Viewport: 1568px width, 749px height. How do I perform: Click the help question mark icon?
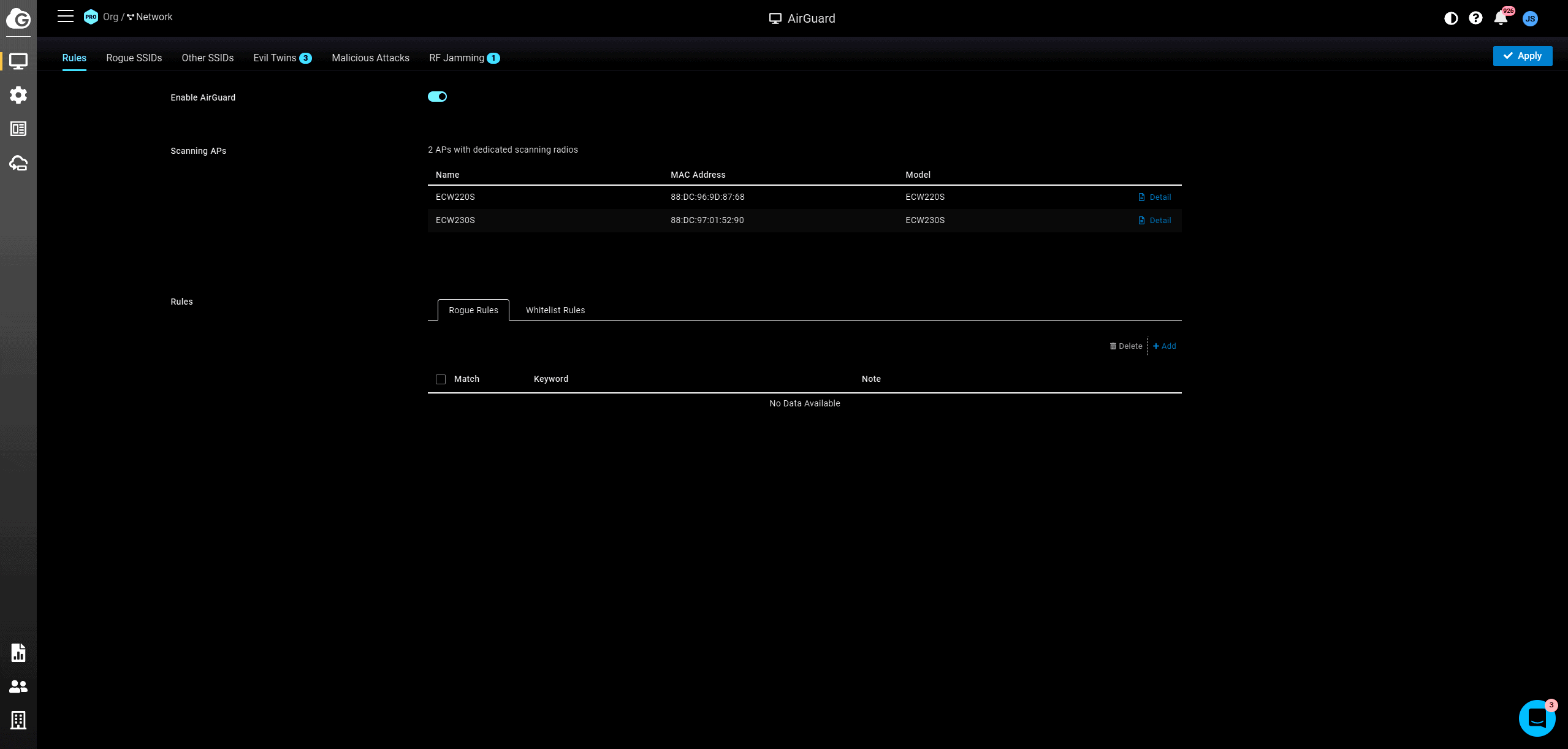click(x=1475, y=18)
